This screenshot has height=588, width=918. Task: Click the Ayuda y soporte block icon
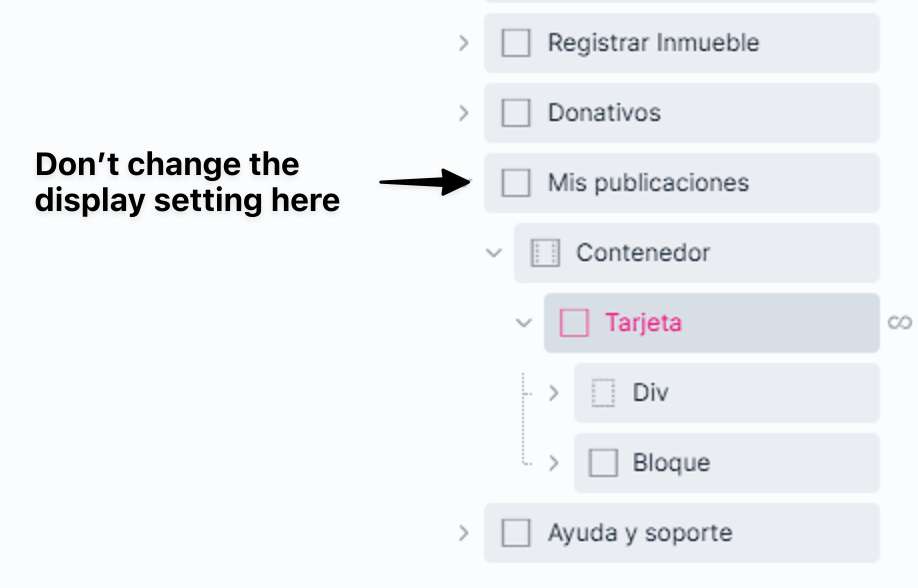516,533
